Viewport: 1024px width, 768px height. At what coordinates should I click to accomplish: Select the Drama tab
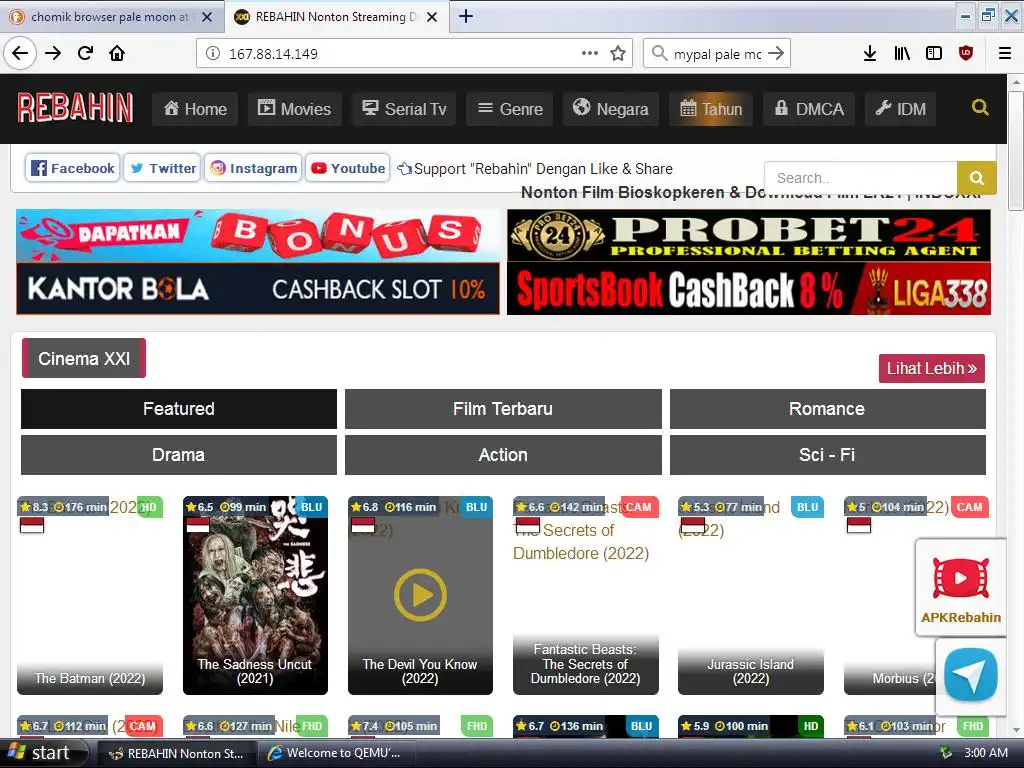179,455
